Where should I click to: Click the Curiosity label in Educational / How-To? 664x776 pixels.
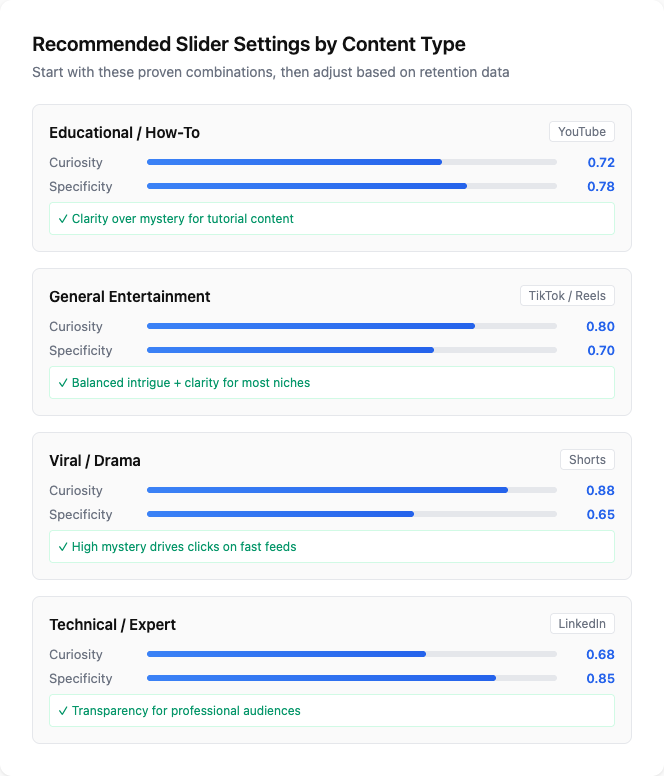(x=76, y=162)
